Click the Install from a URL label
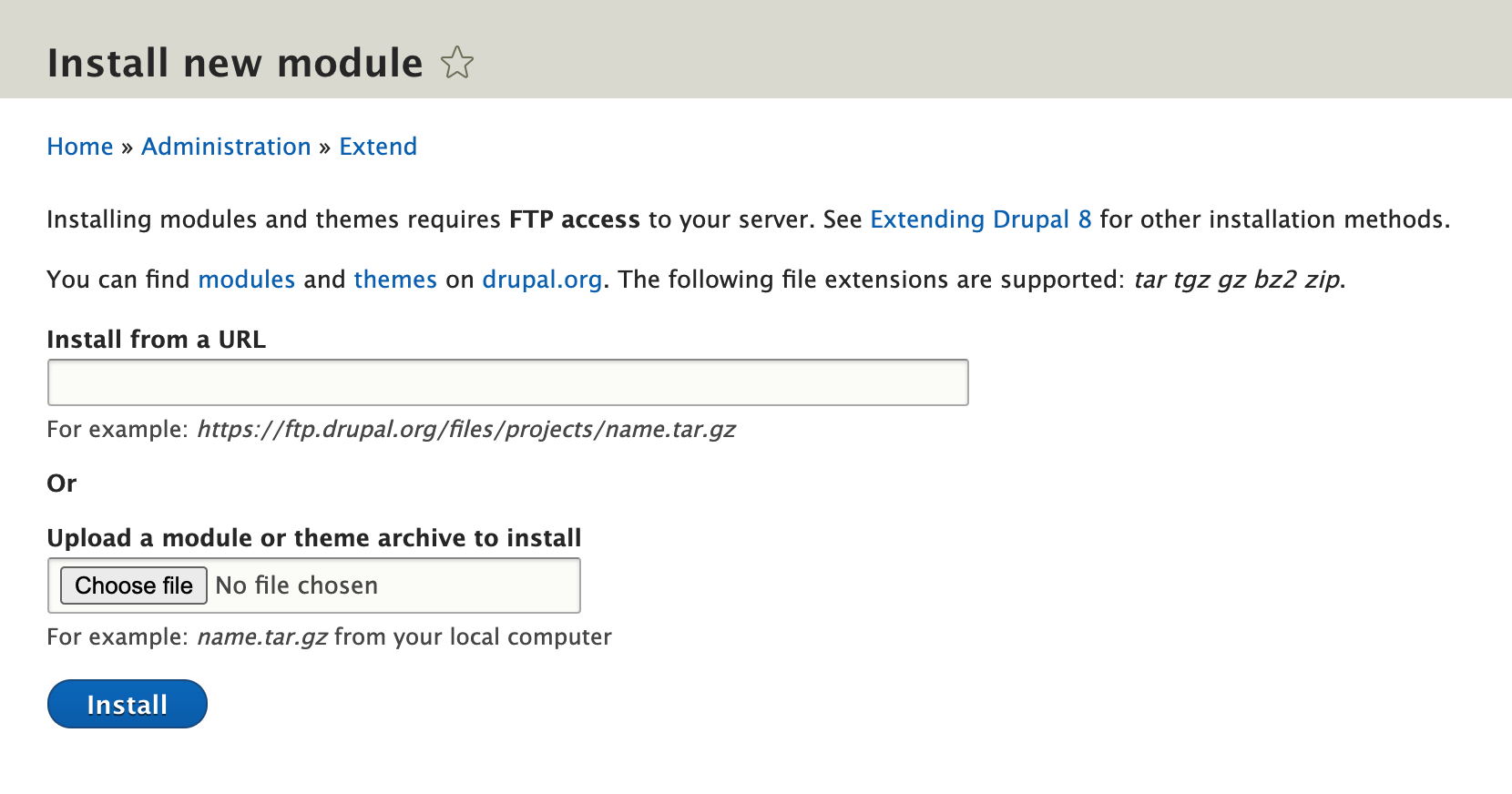This screenshot has height=794, width=1512. point(156,340)
